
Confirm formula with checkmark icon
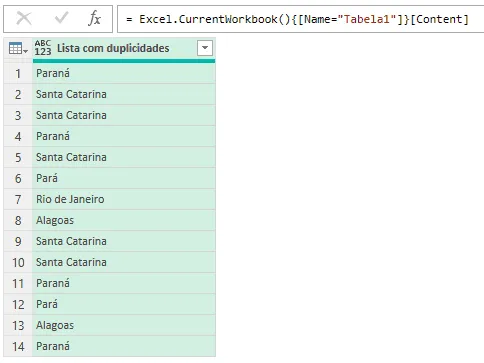coord(61,18)
